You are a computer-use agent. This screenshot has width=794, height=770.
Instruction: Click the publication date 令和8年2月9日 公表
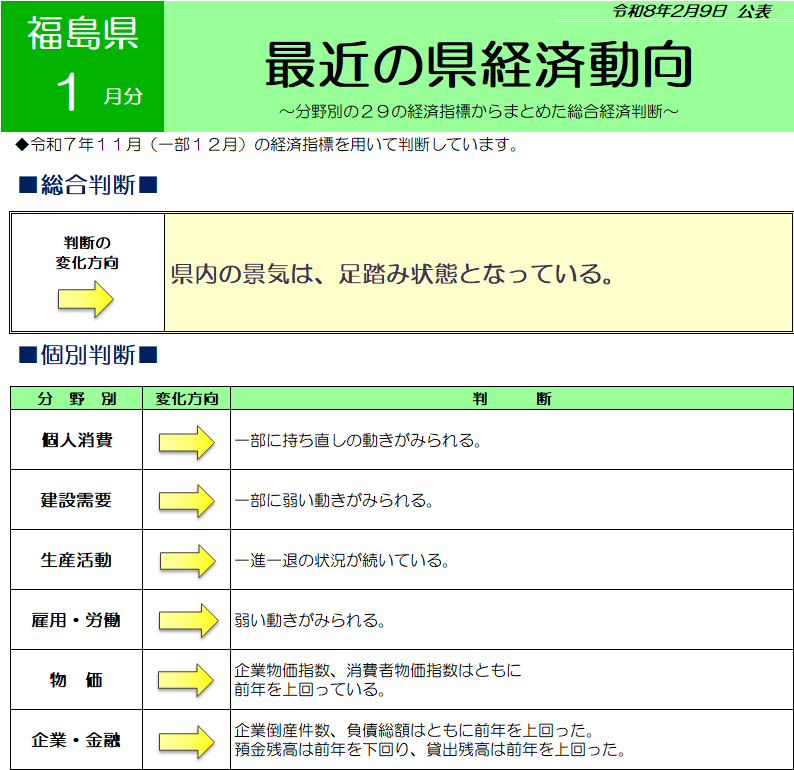(x=691, y=11)
